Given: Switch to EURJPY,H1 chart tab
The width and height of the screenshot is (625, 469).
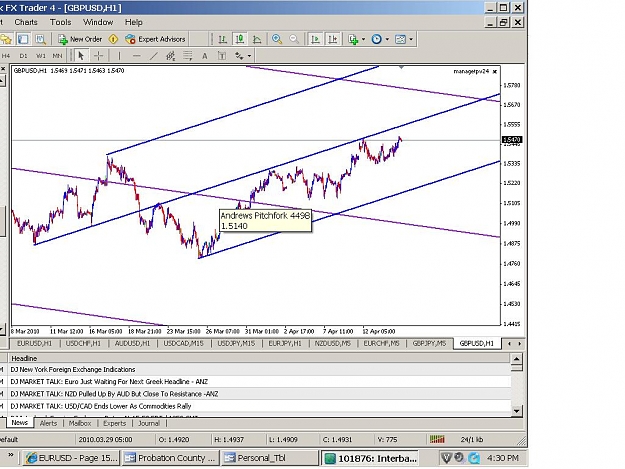Looking at the screenshot, I should click(285, 343).
